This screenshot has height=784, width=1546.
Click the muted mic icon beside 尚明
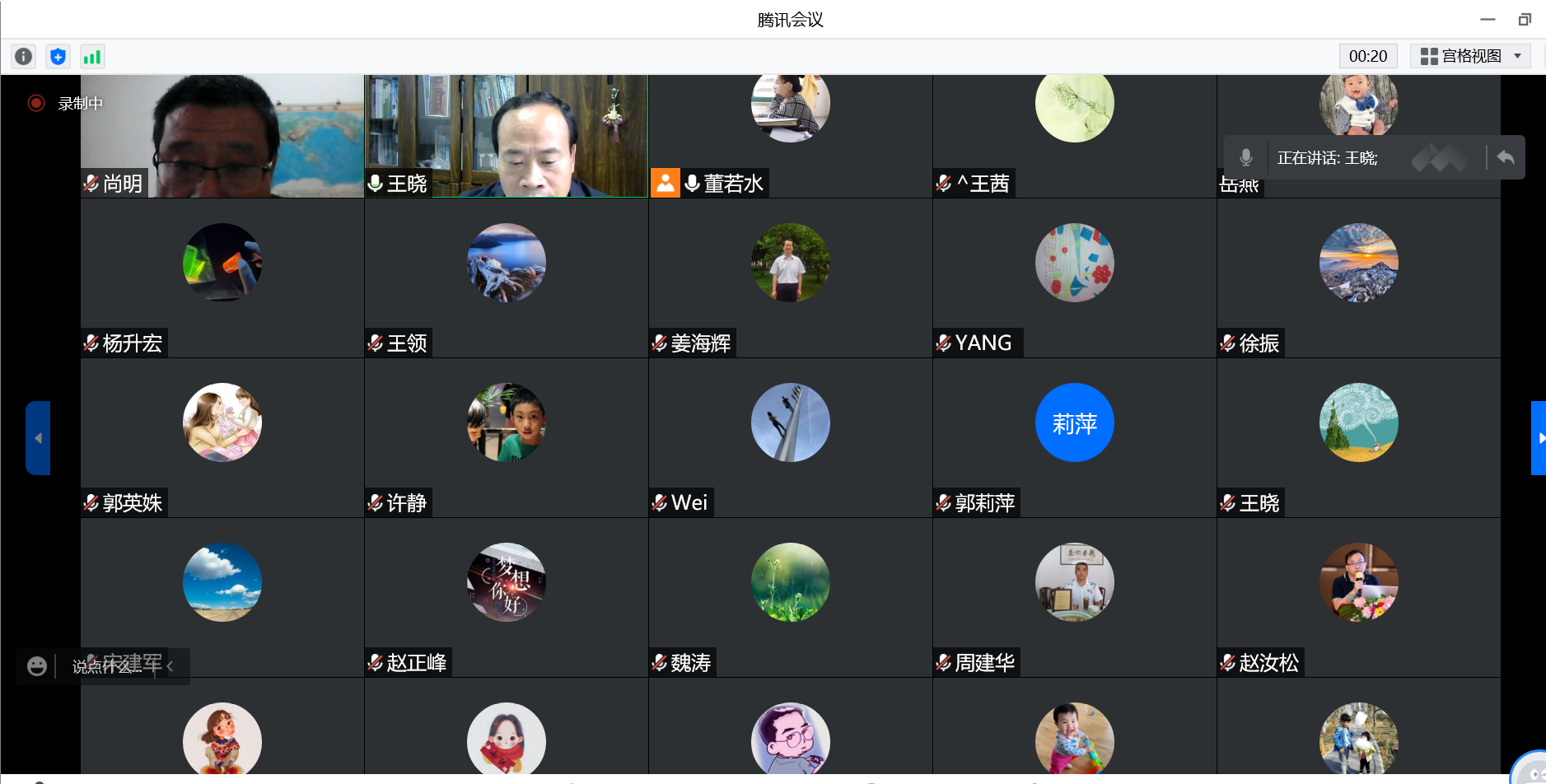(91, 184)
